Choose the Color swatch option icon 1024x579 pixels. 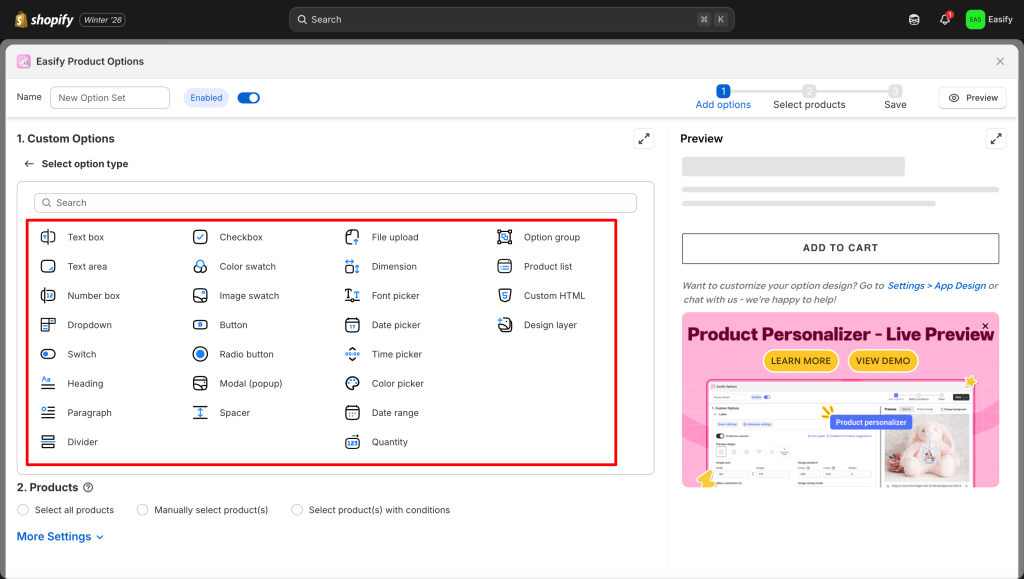200,267
